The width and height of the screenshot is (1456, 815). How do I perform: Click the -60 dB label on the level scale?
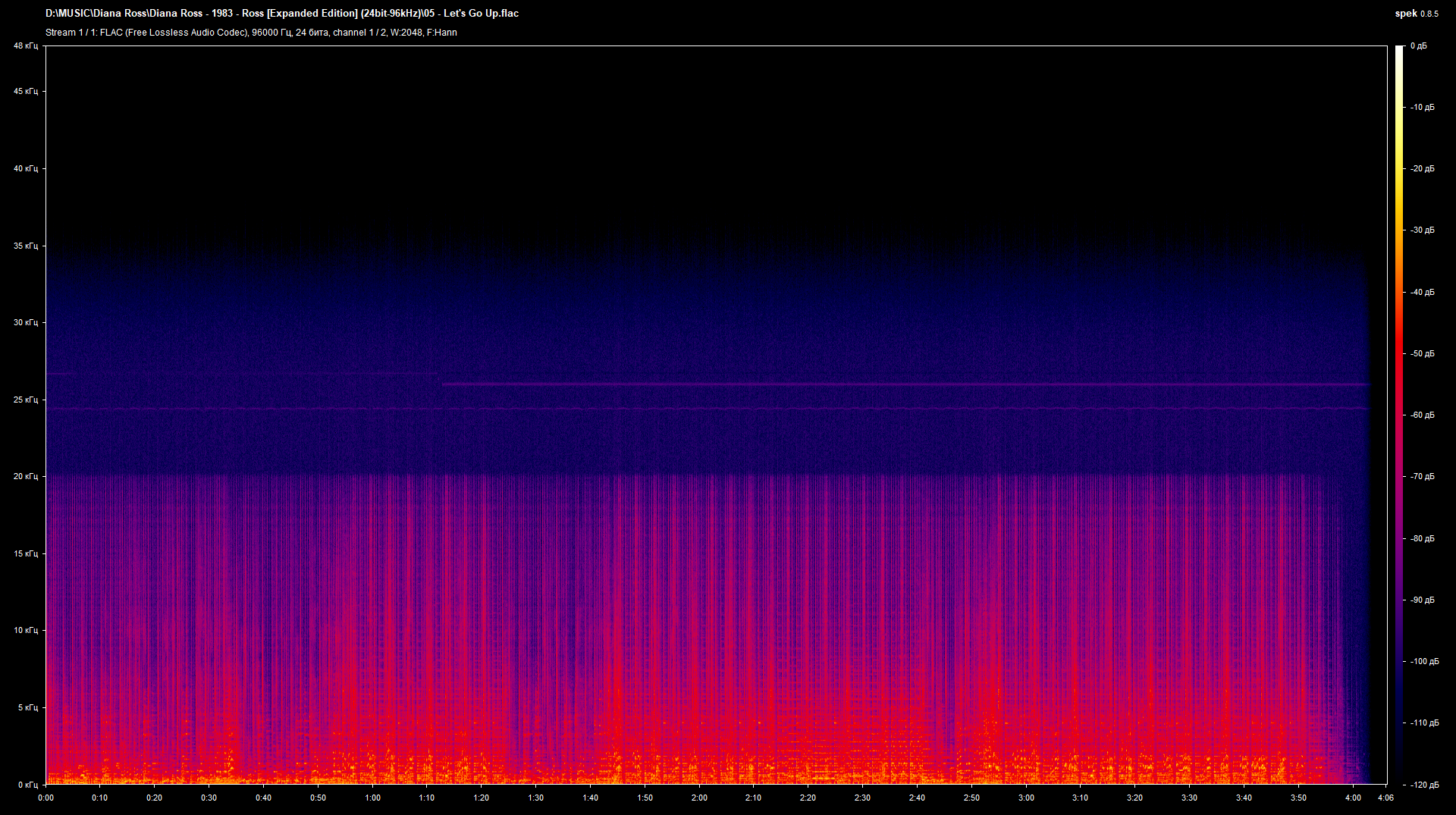tap(1422, 415)
